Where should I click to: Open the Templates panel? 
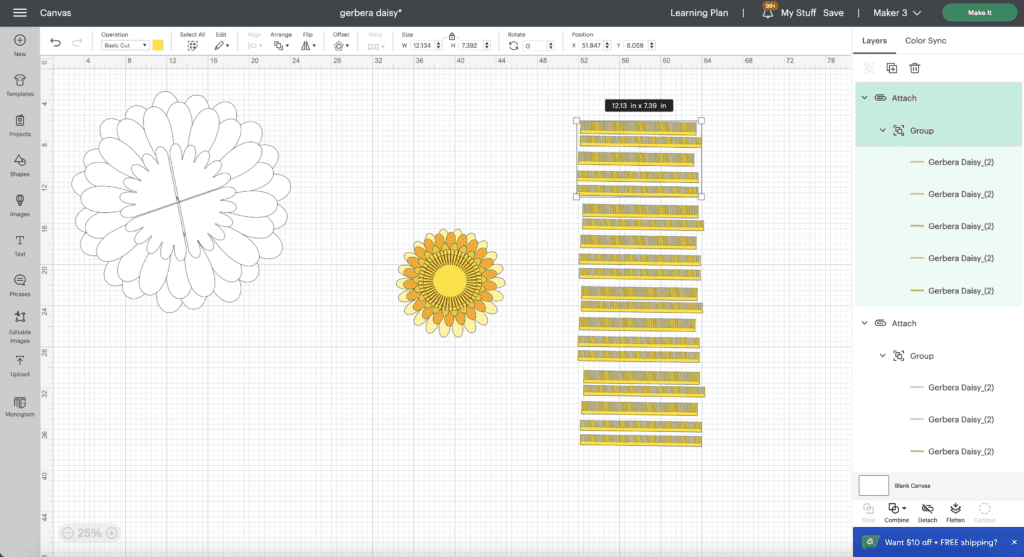(x=20, y=85)
